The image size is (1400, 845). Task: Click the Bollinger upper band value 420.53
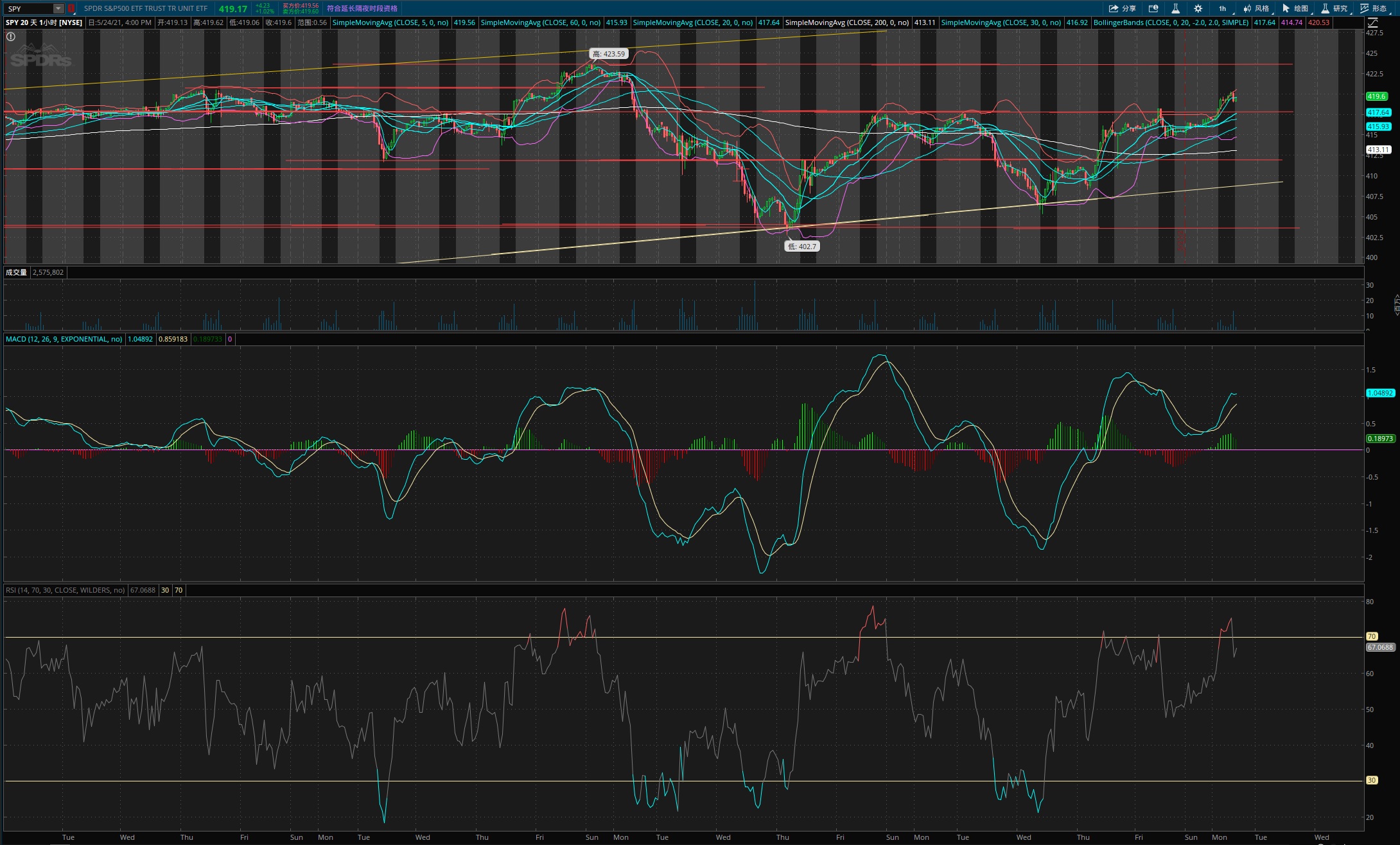1318,22
